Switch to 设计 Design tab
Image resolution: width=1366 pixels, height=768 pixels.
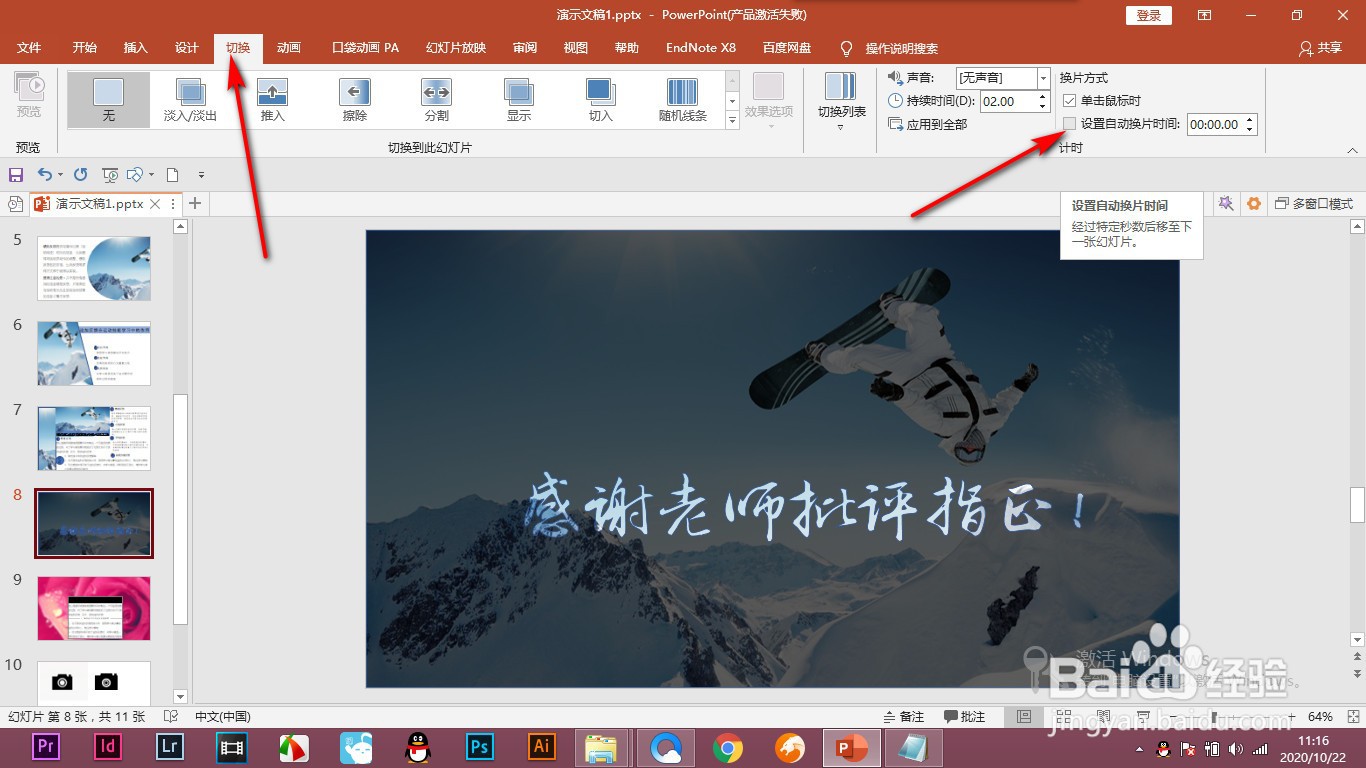point(186,48)
